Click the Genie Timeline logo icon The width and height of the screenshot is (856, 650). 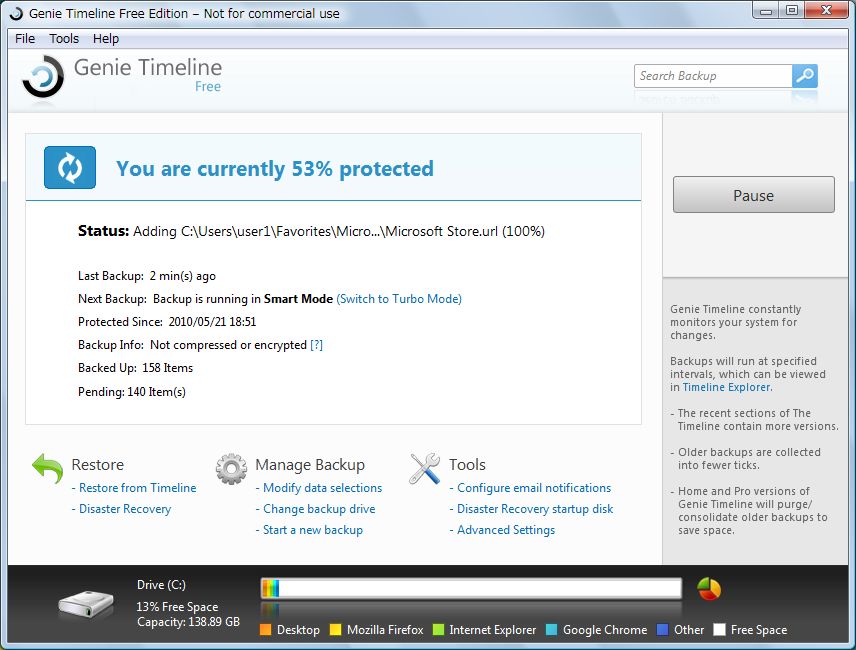[x=43, y=77]
